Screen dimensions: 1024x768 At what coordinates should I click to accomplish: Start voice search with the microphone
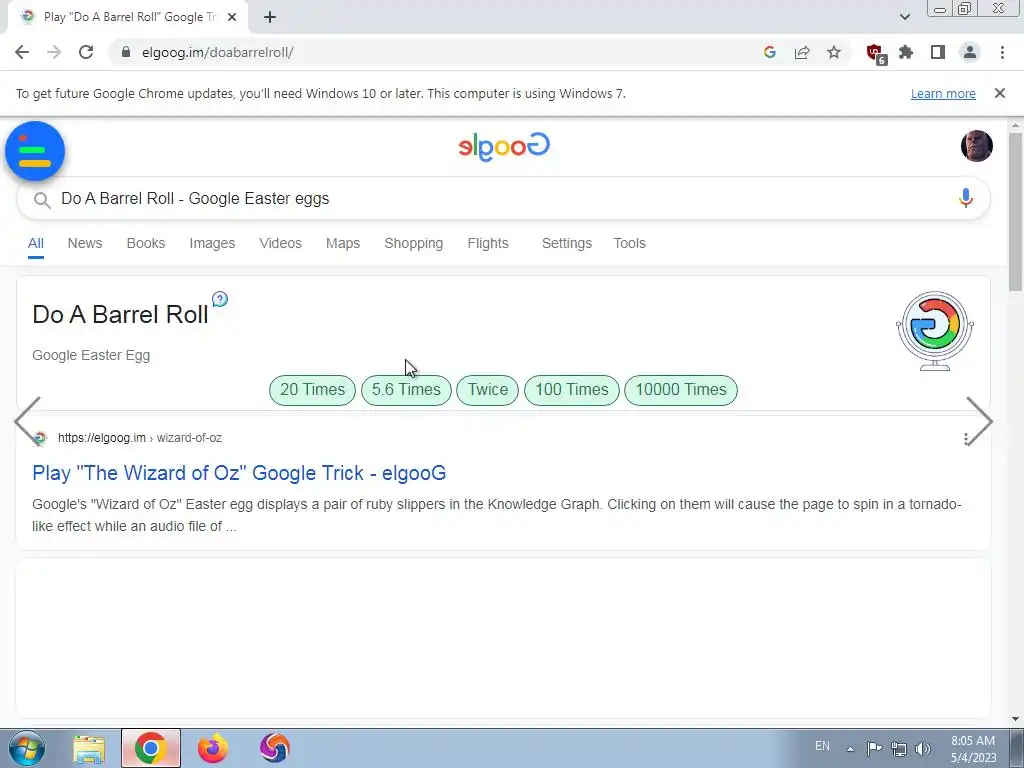click(966, 198)
